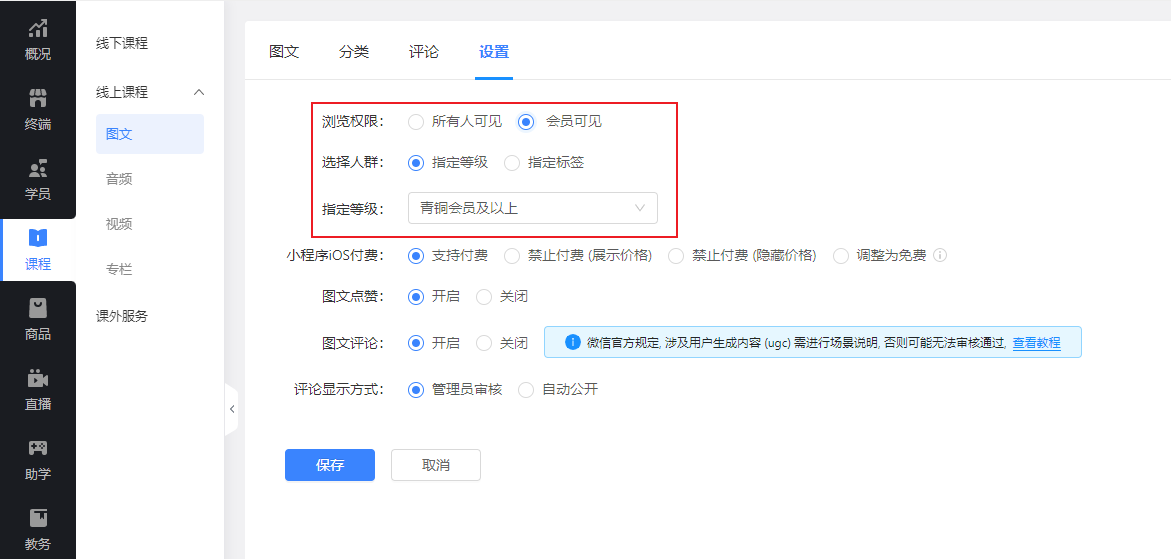Click the info icon beside 调整为免费

click(940, 255)
